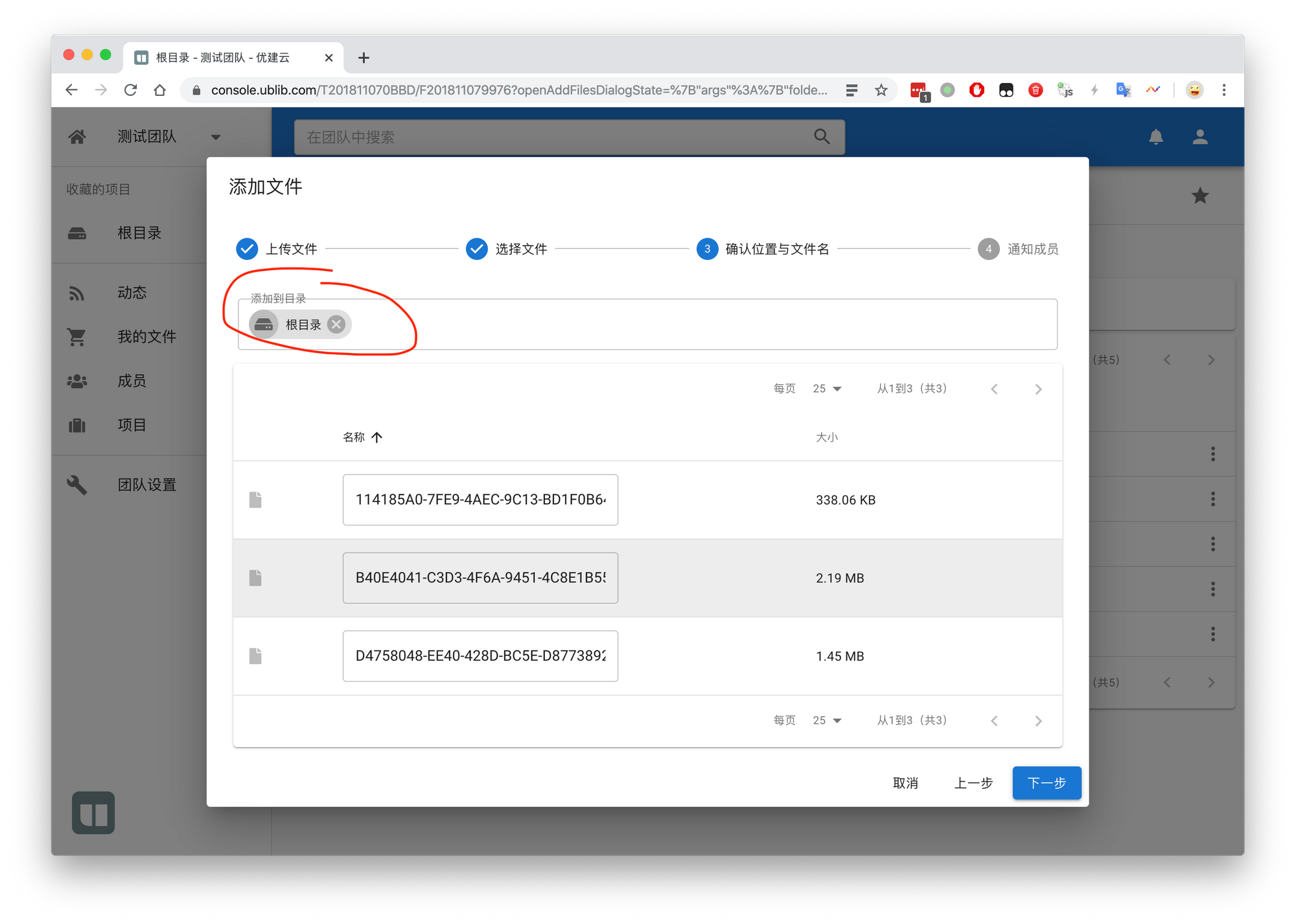Click the star bookmark icon in address bar
This screenshot has height=924, width=1296.
click(881, 90)
